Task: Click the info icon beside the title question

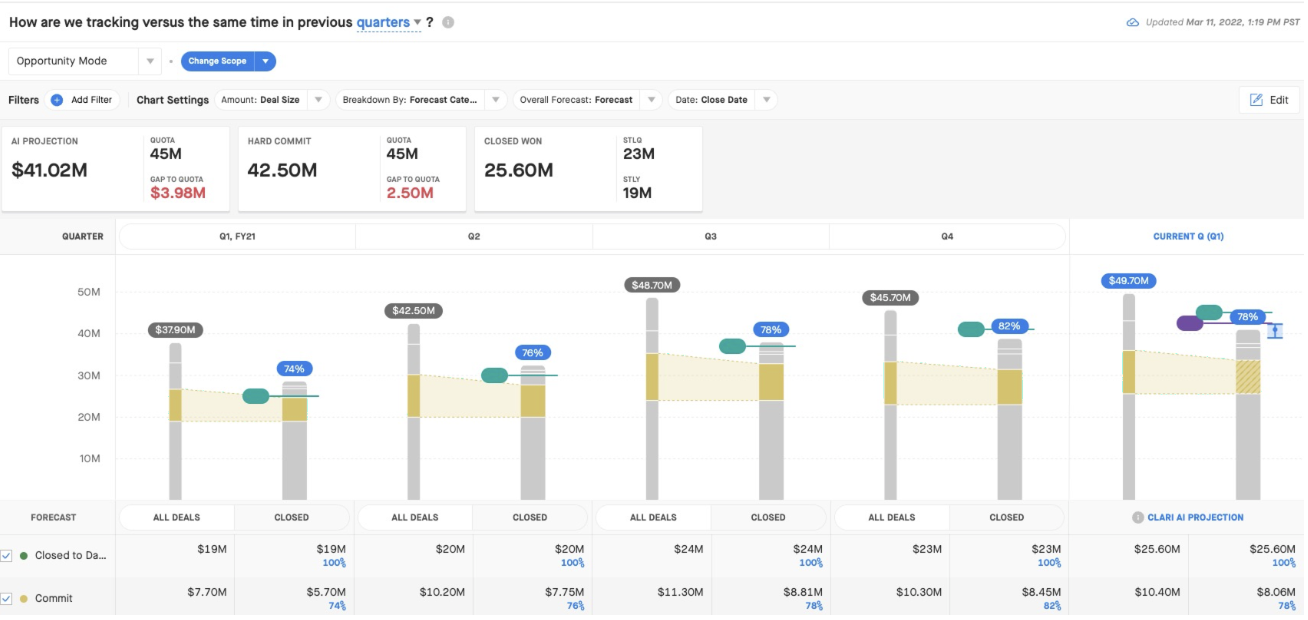Action: point(448,22)
